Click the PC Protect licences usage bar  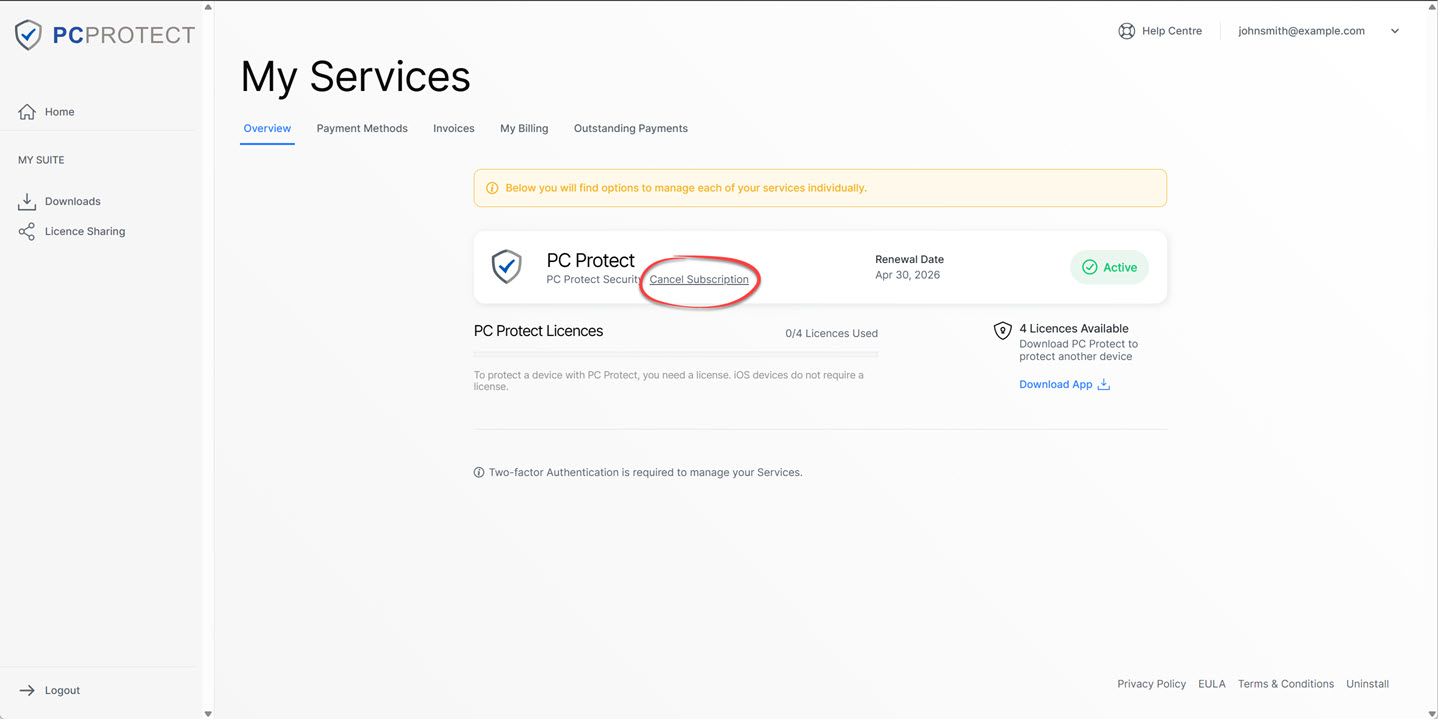pos(675,354)
